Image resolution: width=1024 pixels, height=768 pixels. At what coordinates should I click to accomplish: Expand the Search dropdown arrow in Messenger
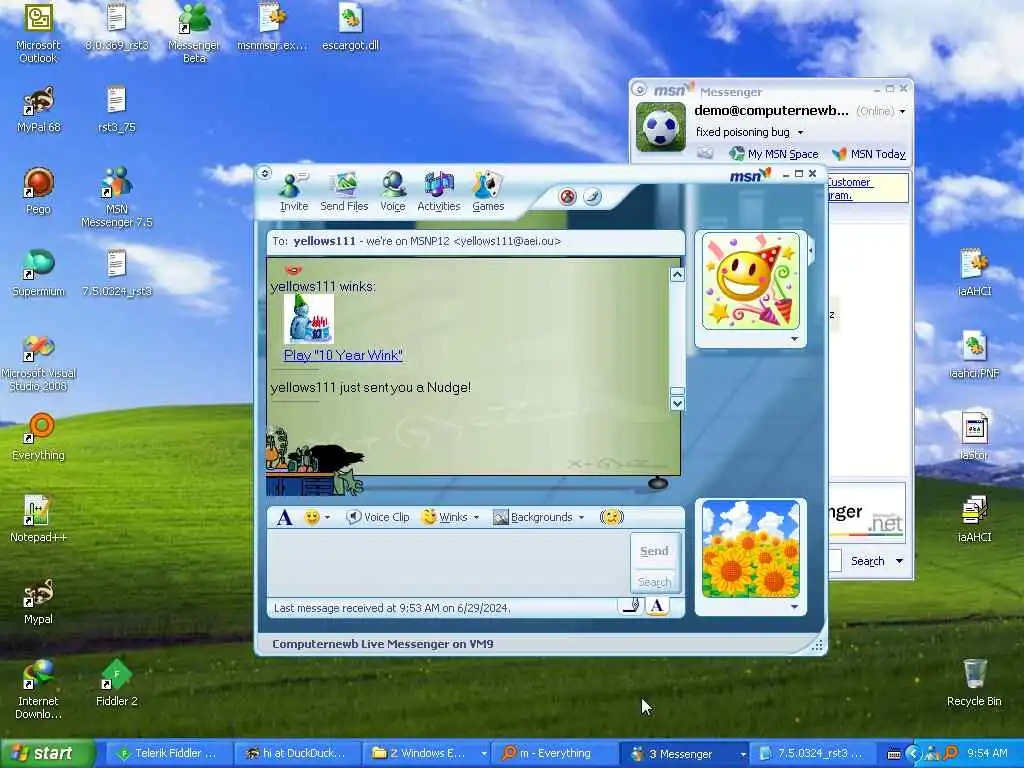[899, 561]
